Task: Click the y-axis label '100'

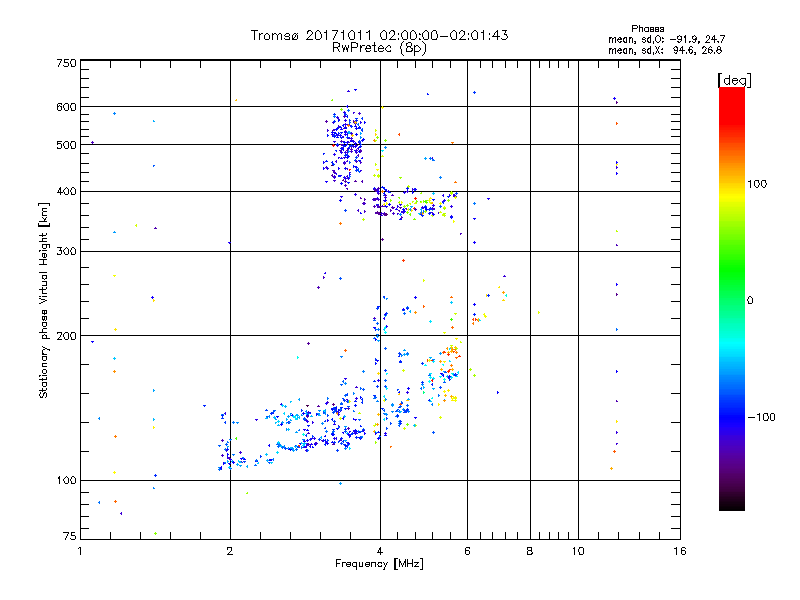Action: click(x=66, y=481)
